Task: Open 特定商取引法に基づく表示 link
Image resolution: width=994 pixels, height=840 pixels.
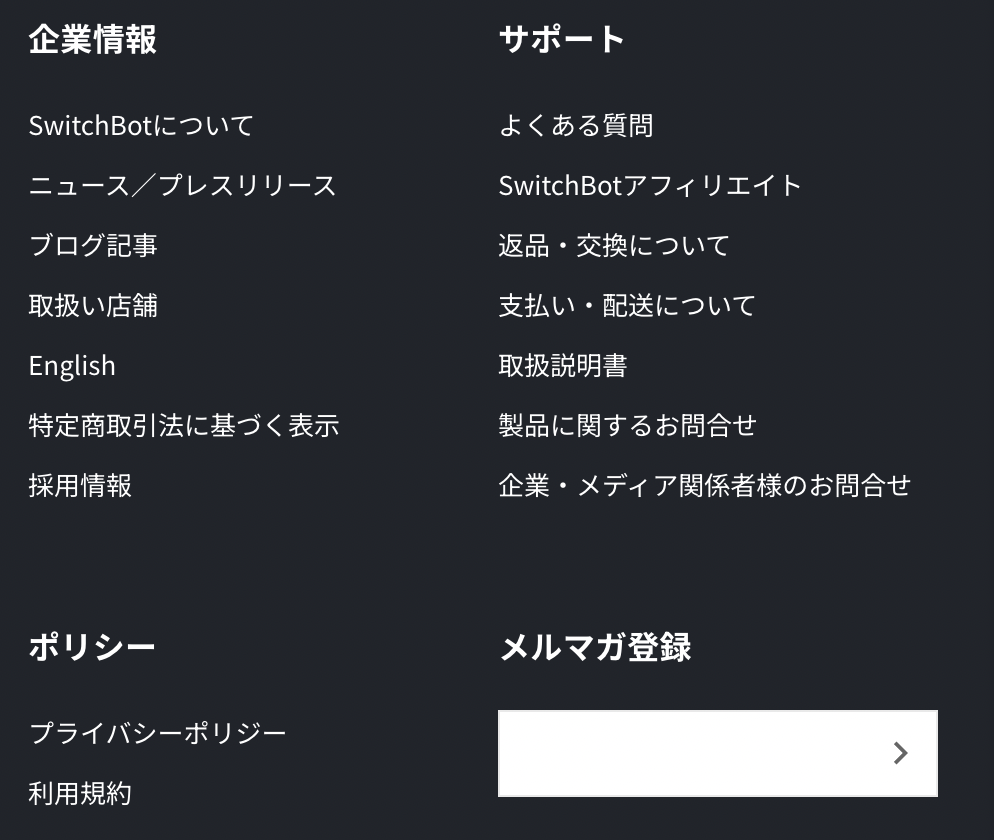Action: tap(184, 425)
